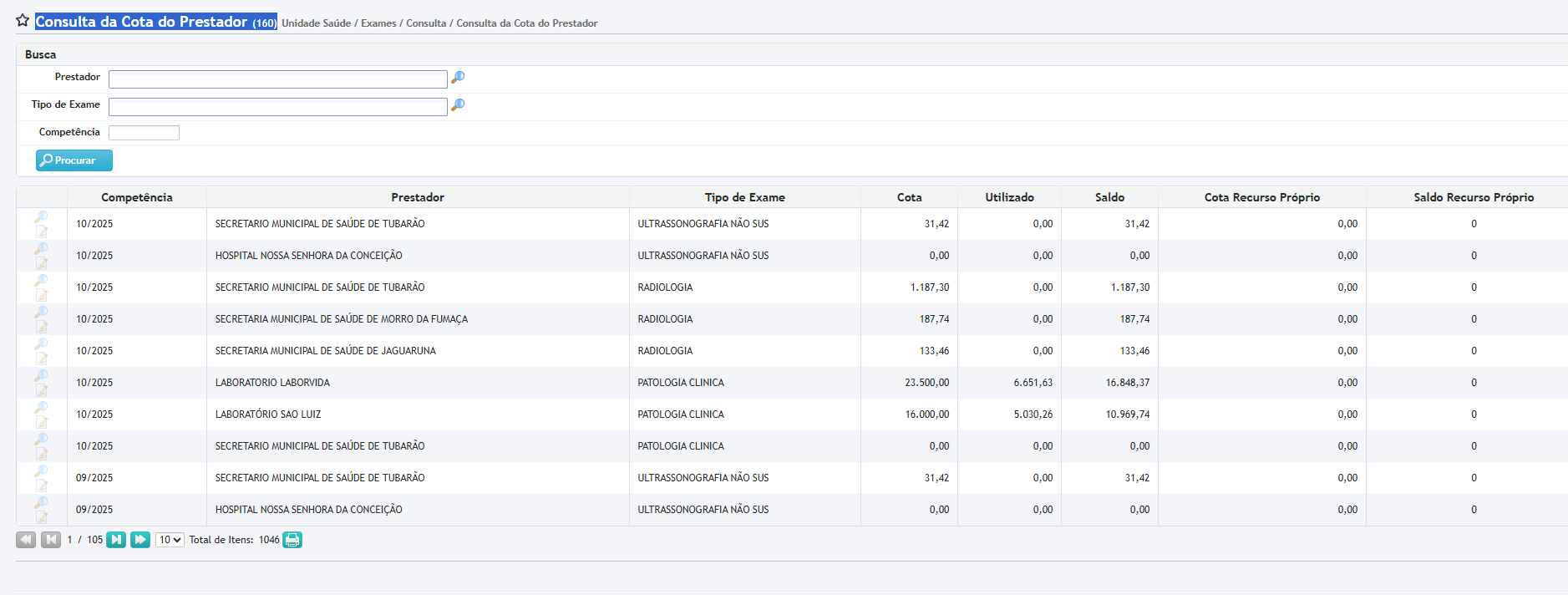Click the greyed-out first page double-left arrow
This screenshot has width=1568, height=595.
(26, 540)
